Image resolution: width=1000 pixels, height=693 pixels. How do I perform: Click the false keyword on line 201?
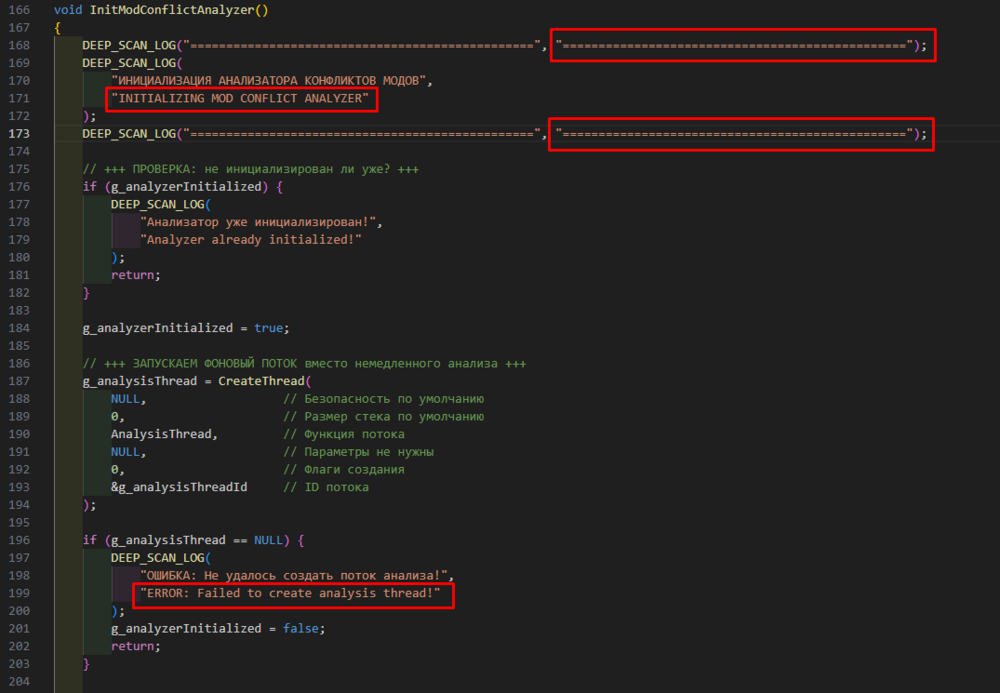(303, 628)
